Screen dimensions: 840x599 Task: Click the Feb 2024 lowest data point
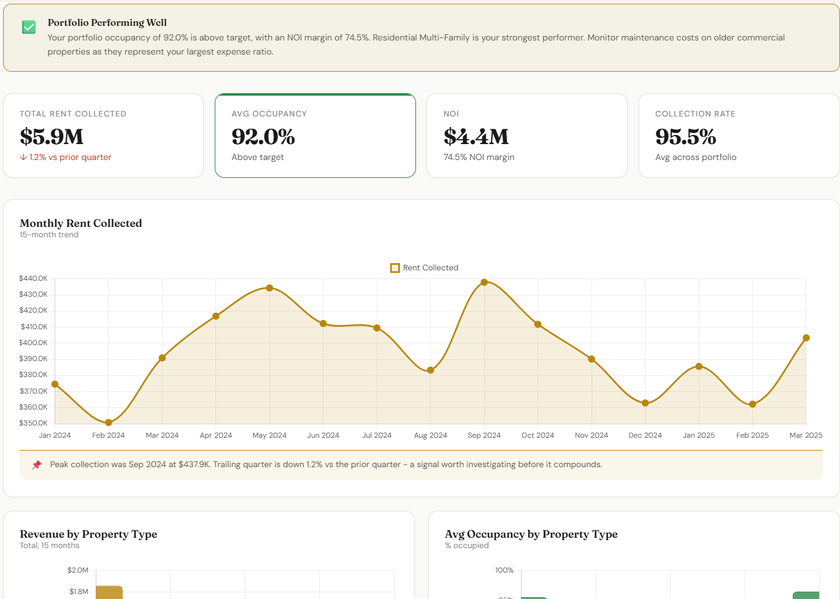pos(108,423)
